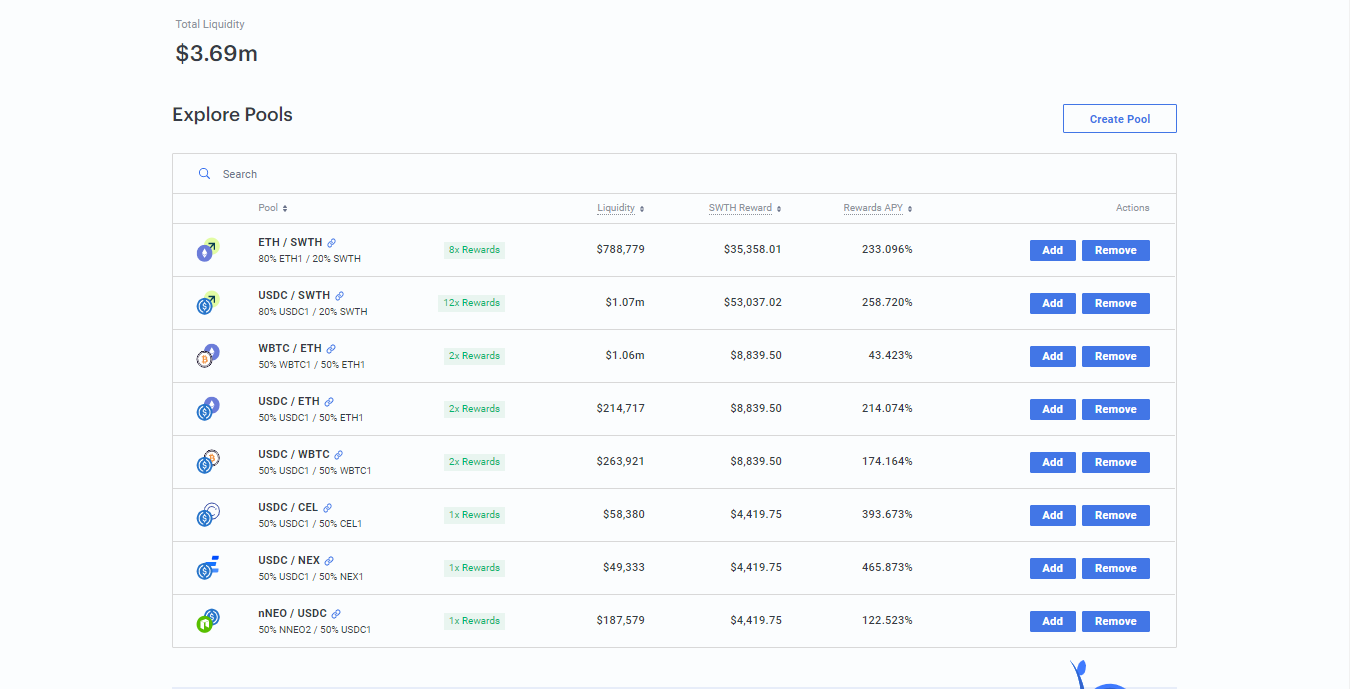Screen dimensions: 1350x689
Task: Sort pools by SWTH Reward column
Action: [x=745, y=208]
